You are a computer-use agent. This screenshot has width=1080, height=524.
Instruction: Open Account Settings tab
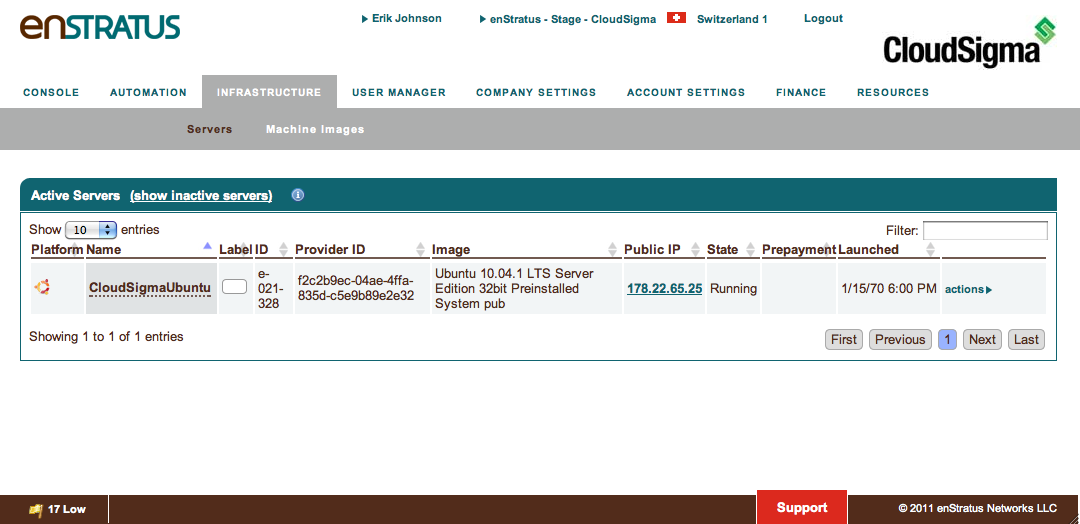pos(686,92)
